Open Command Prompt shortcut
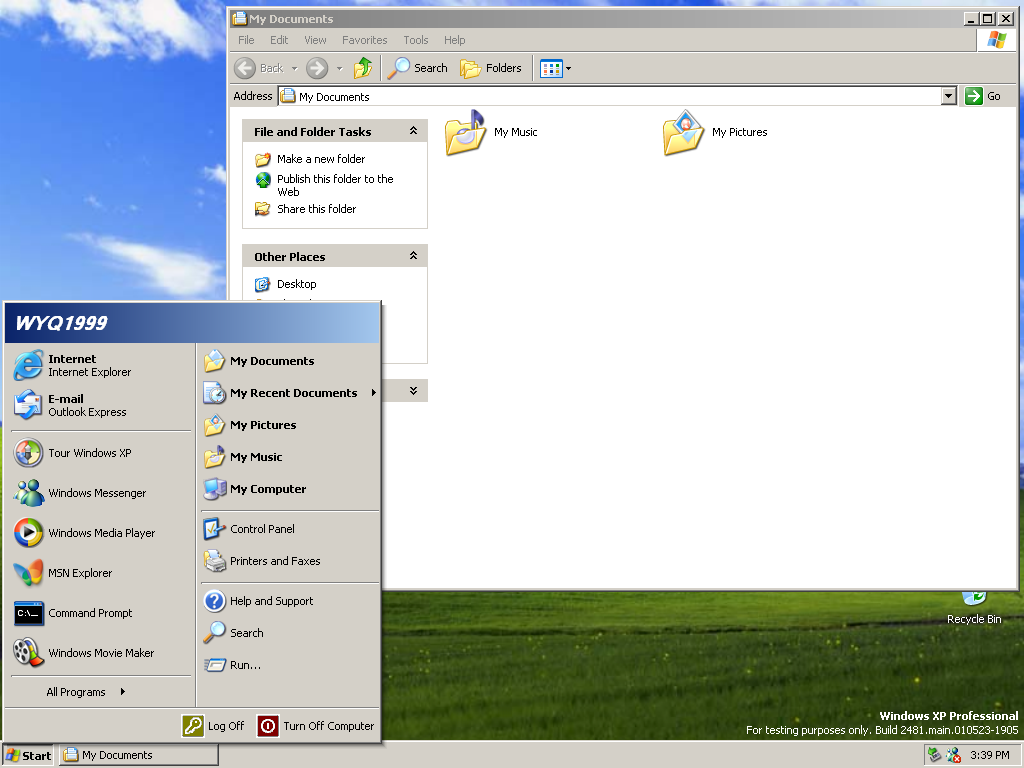This screenshot has width=1024, height=768. (89, 613)
